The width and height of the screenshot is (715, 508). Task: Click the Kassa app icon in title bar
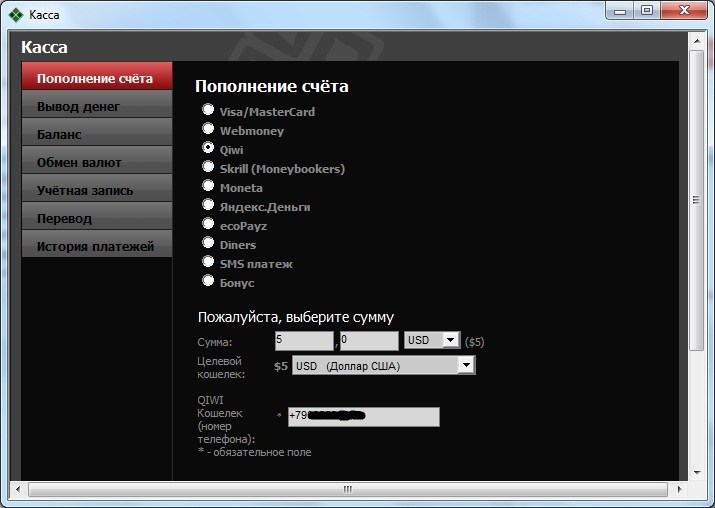16,14
